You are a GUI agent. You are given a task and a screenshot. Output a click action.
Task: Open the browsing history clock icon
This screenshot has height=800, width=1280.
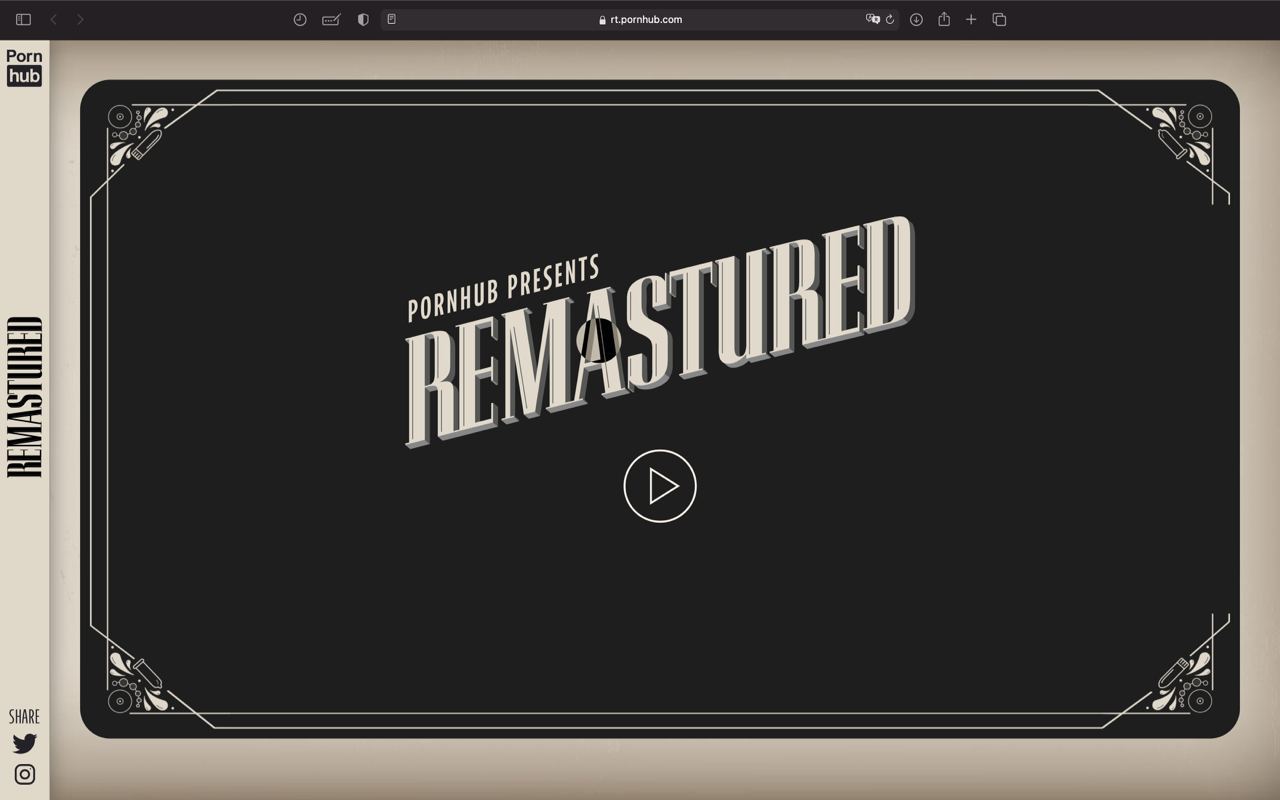point(300,19)
